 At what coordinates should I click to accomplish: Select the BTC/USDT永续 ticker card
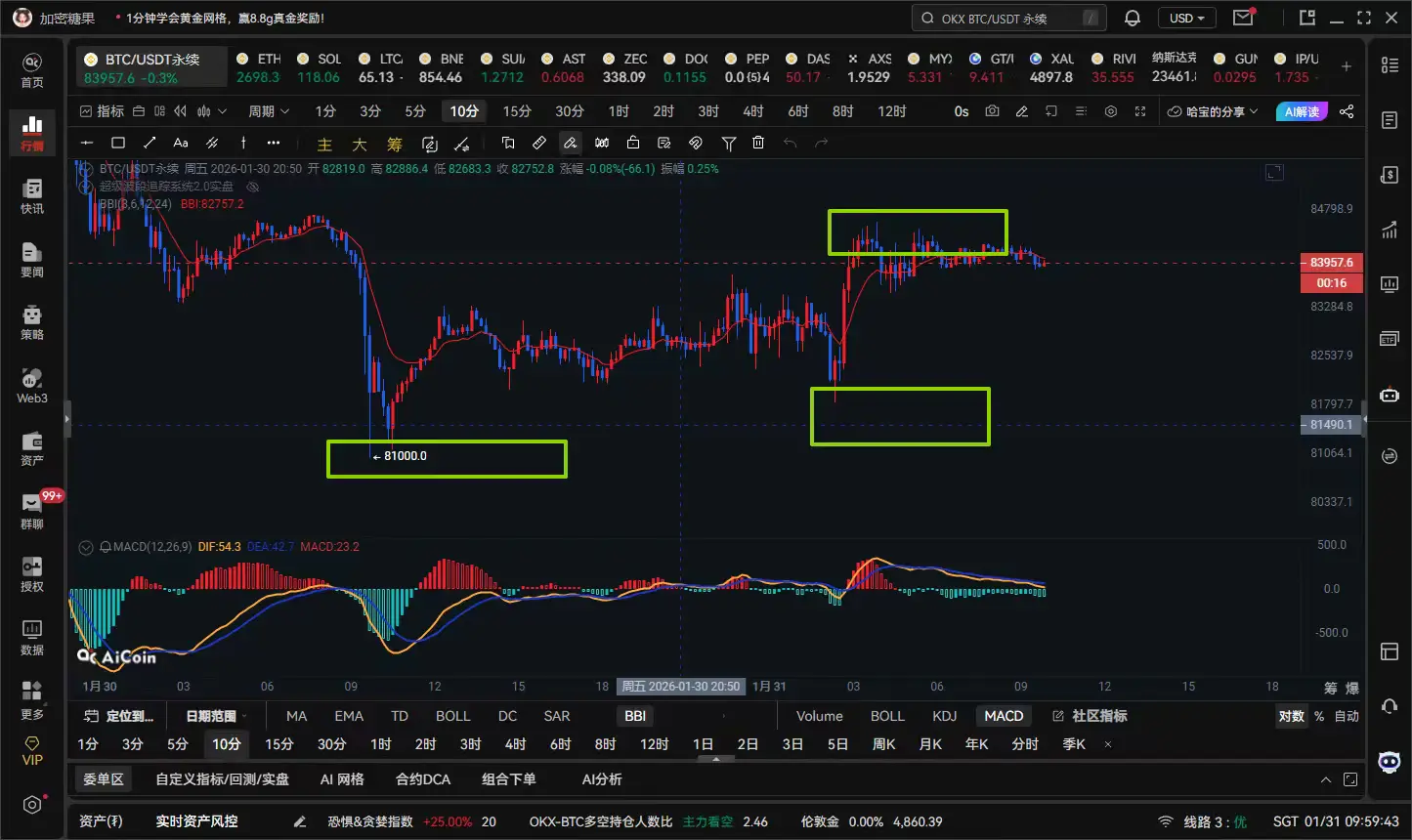151,67
